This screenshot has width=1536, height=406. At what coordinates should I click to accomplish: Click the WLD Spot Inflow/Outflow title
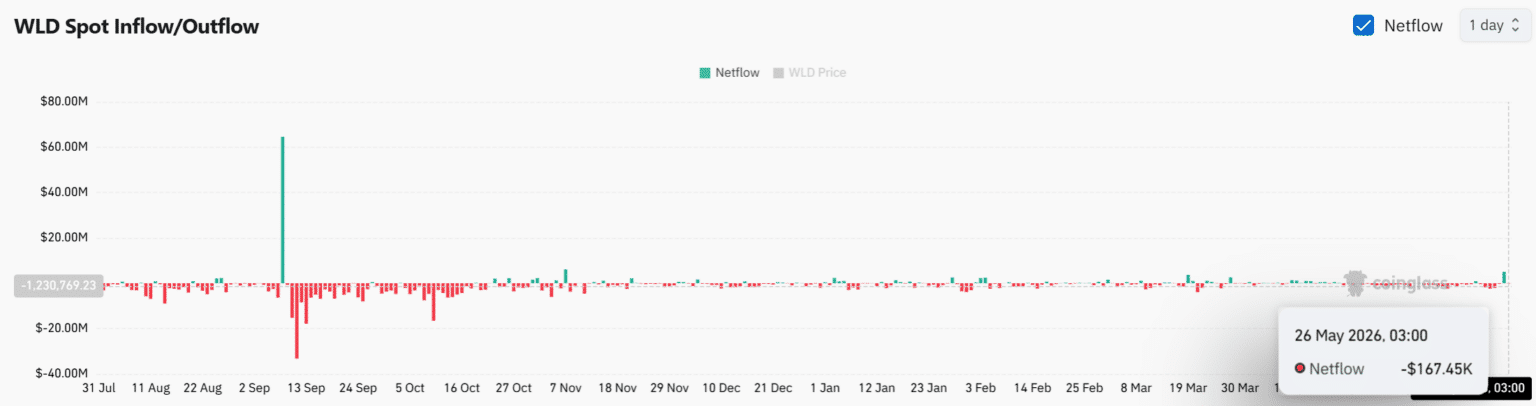(x=136, y=27)
